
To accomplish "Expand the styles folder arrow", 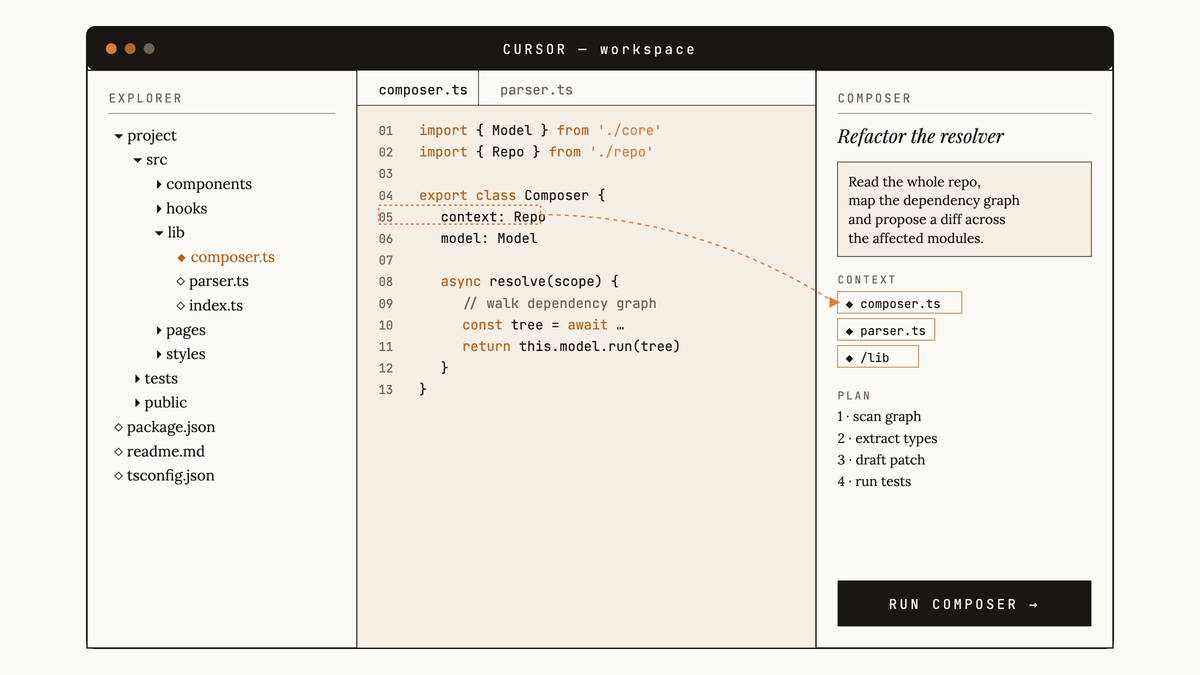I will 159,354.
